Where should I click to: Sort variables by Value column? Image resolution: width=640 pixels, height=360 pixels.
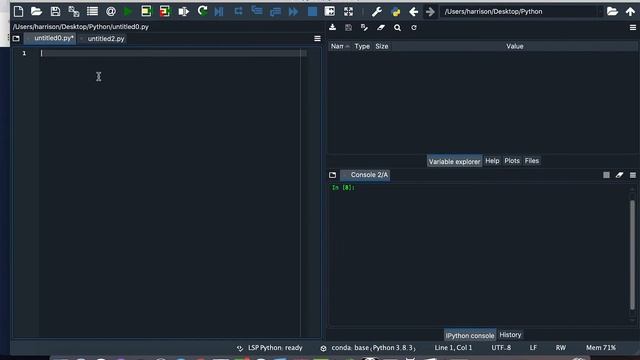(x=515, y=46)
